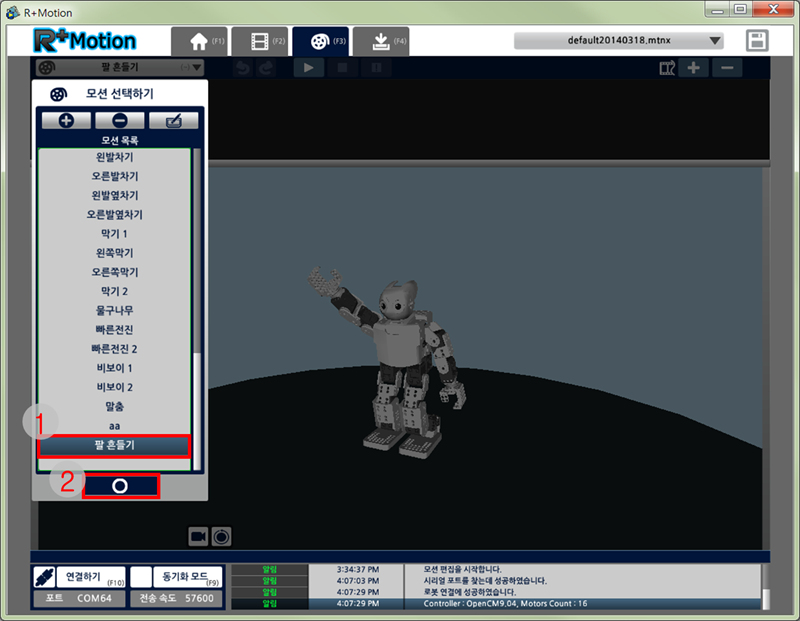Click the video camera icon below the viewport

click(x=198, y=537)
